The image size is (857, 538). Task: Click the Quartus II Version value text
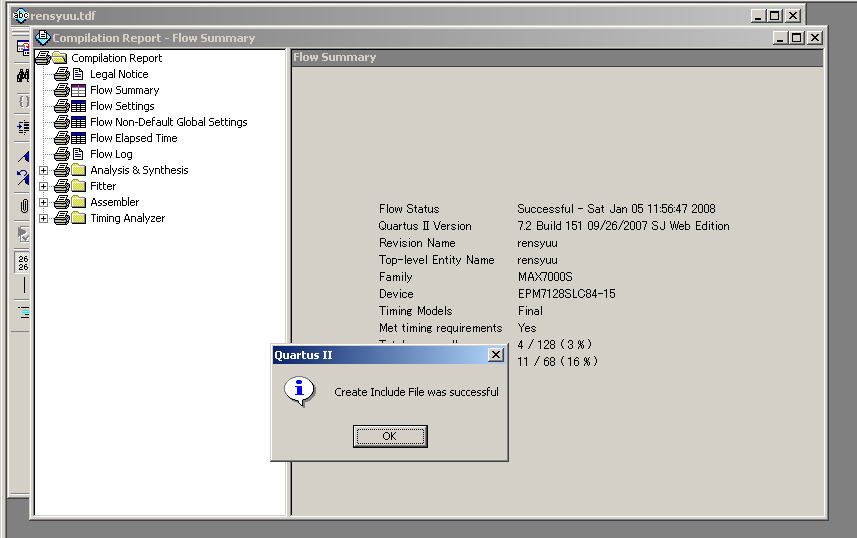point(623,226)
